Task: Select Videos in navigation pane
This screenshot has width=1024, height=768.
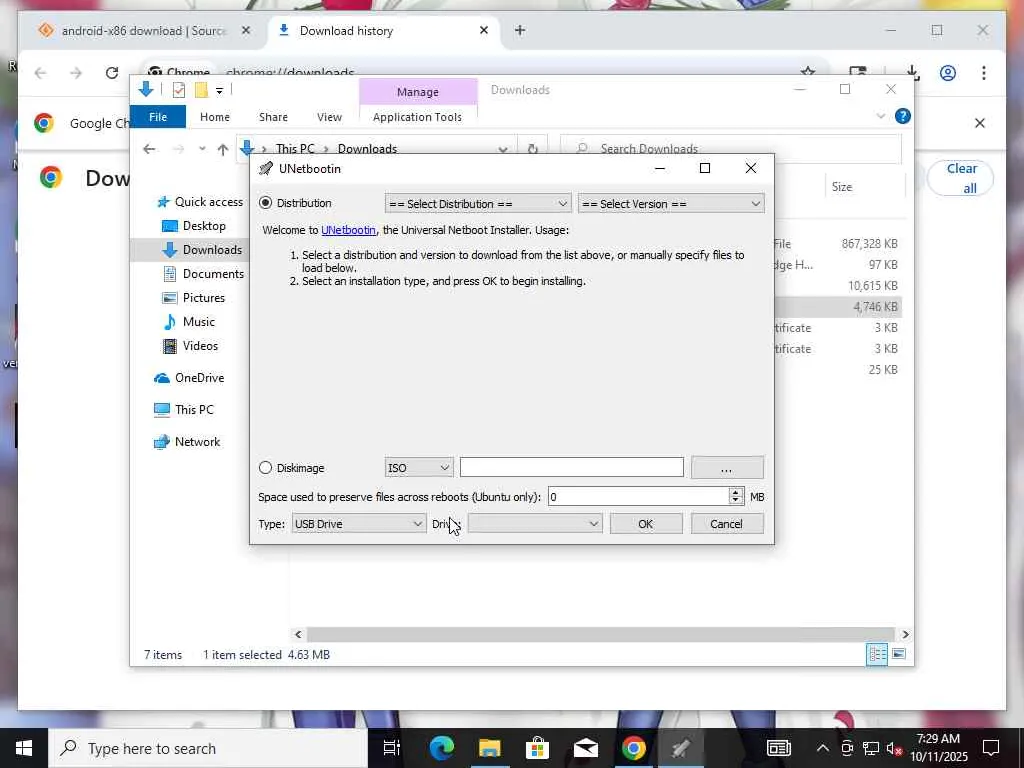Action: point(190,346)
